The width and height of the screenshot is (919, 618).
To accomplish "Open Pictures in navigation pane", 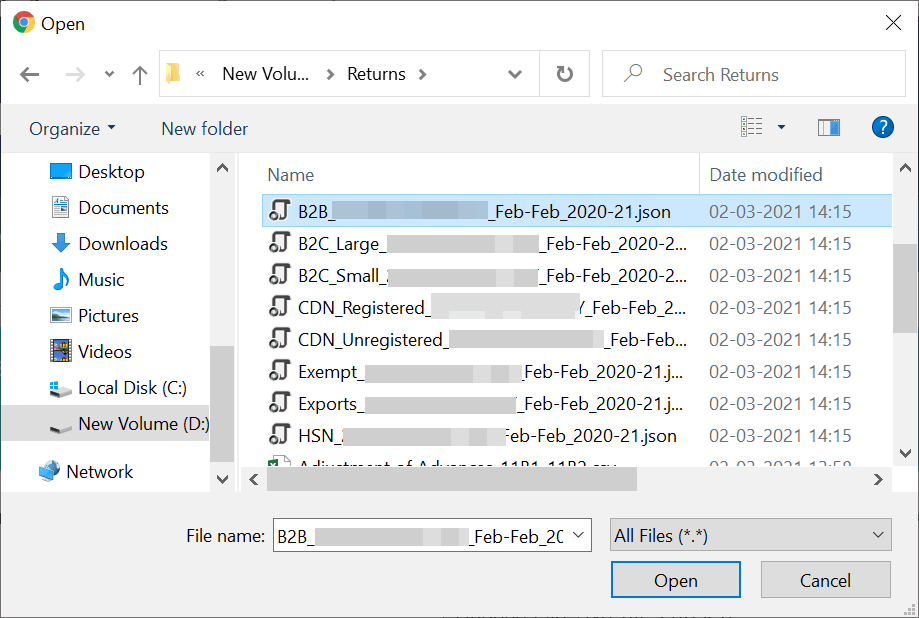I will click(x=94, y=315).
